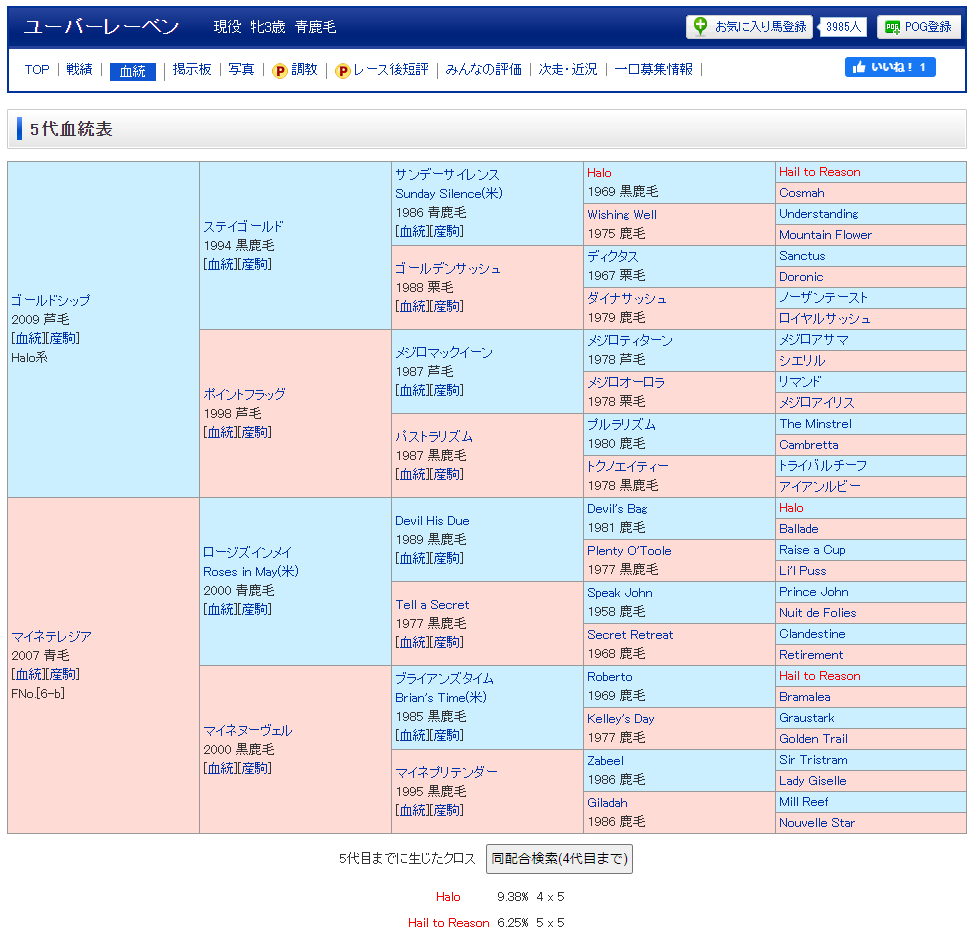Viewport: 975px width, 942px height.
Task: Open the Sunday Silence(米) link
Action: (x=448, y=193)
